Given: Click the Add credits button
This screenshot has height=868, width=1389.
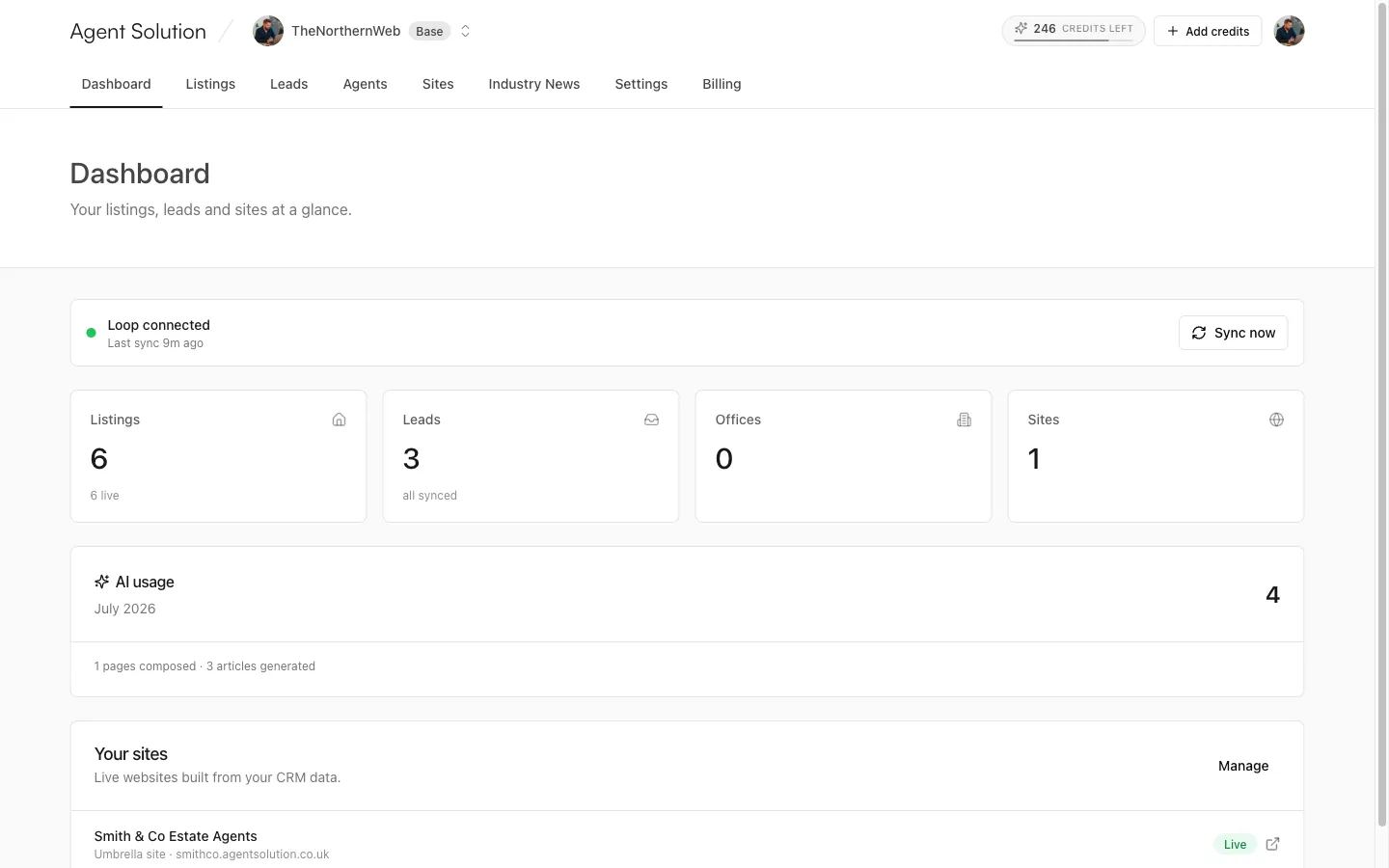Looking at the screenshot, I should pos(1208,31).
